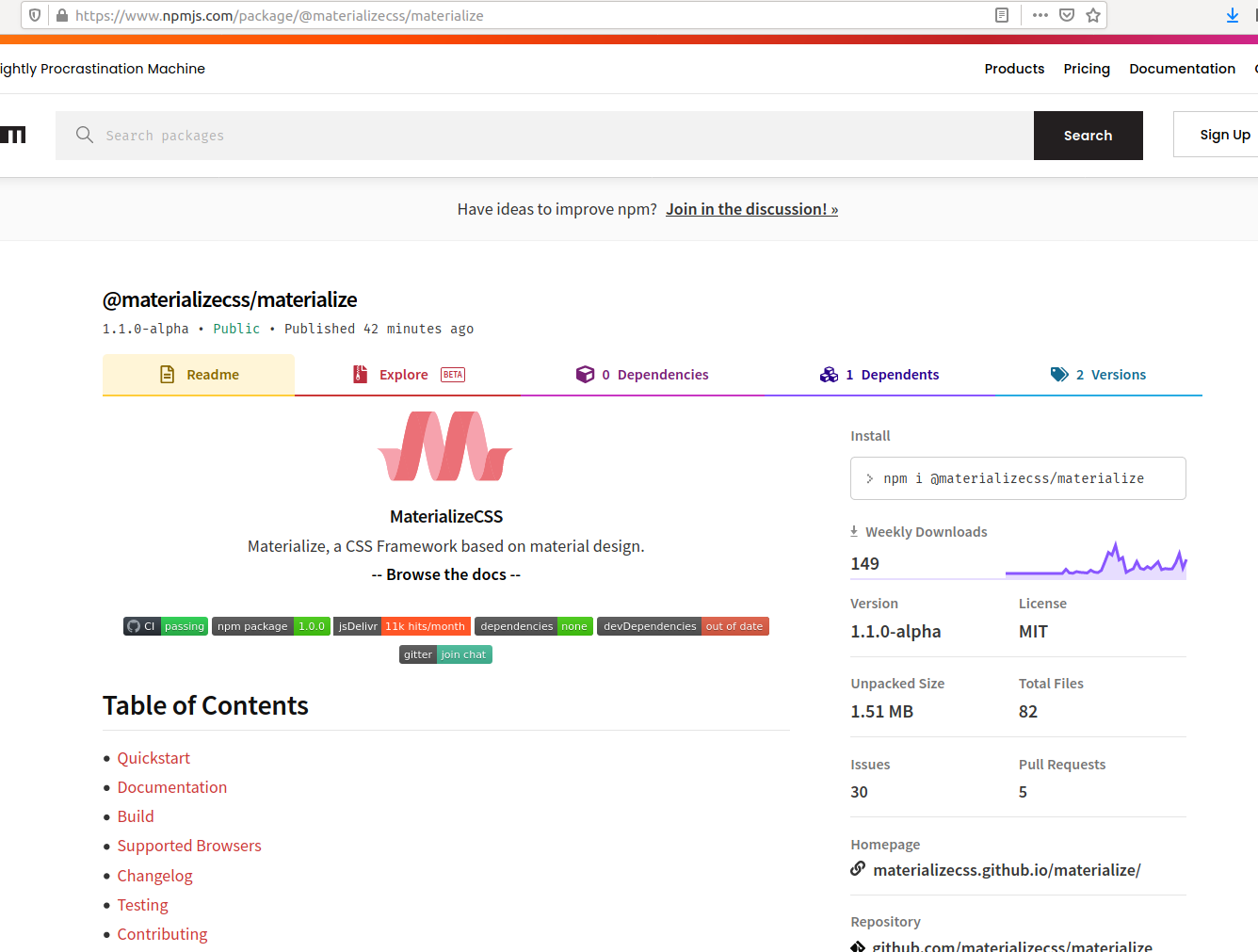Click the devDependencies out of date badge

point(683,626)
